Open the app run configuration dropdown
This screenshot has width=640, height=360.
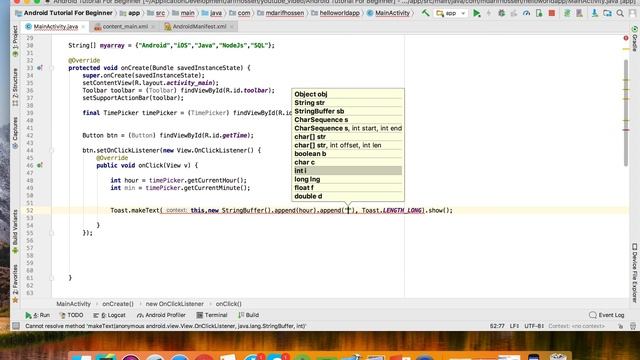[x=451, y=13]
